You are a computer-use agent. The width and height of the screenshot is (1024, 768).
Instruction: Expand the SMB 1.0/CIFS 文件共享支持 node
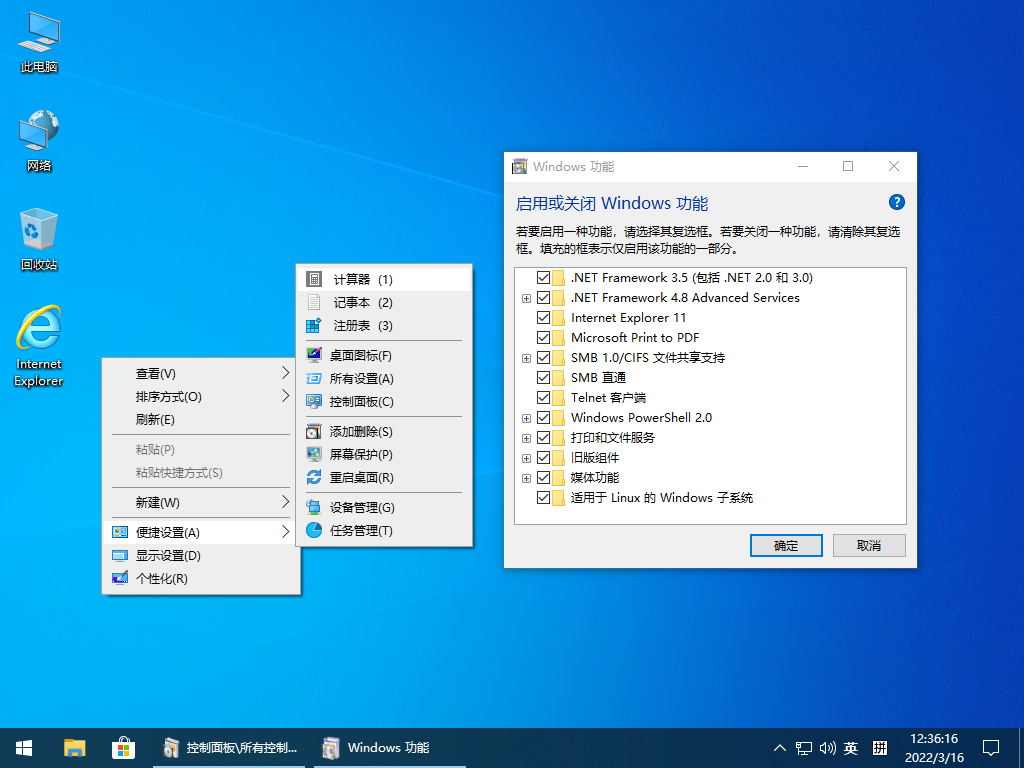coord(526,359)
